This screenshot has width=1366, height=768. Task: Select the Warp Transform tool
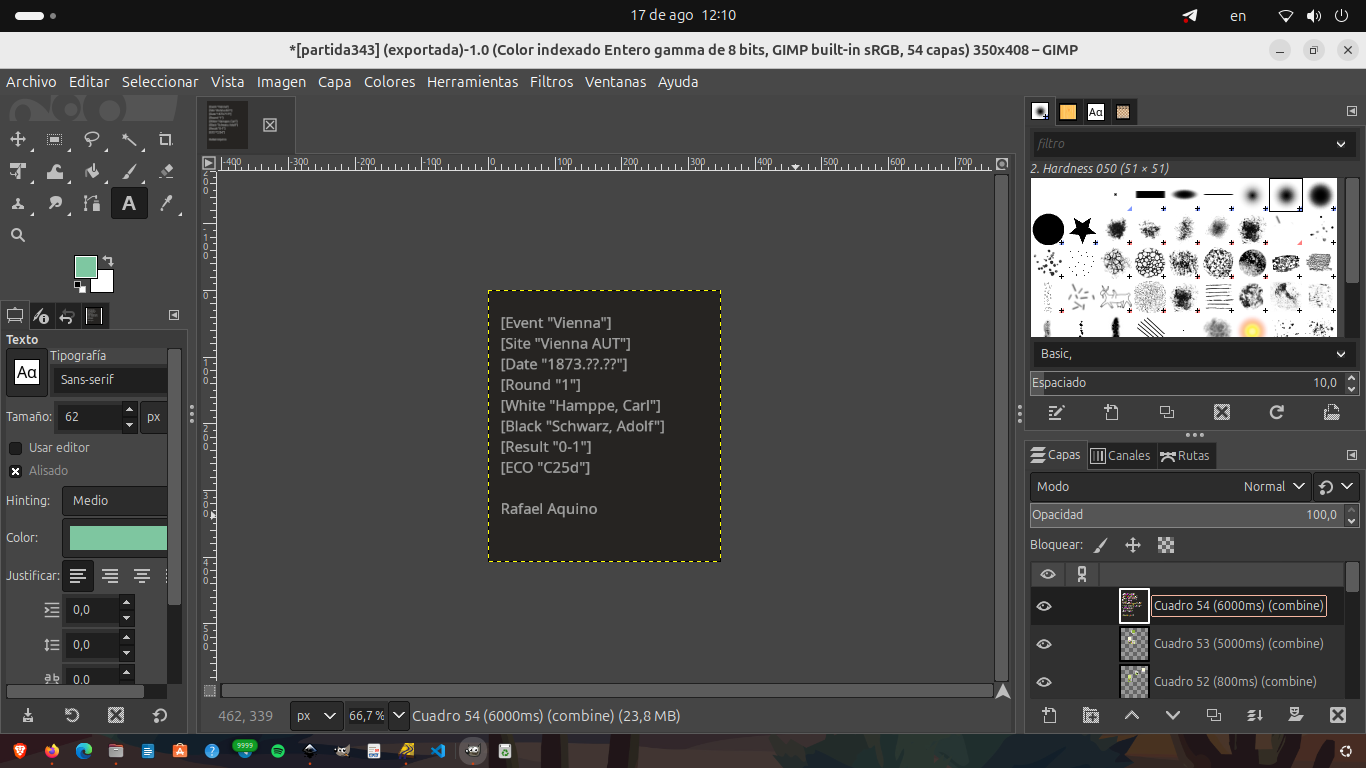click(x=55, y=171)
